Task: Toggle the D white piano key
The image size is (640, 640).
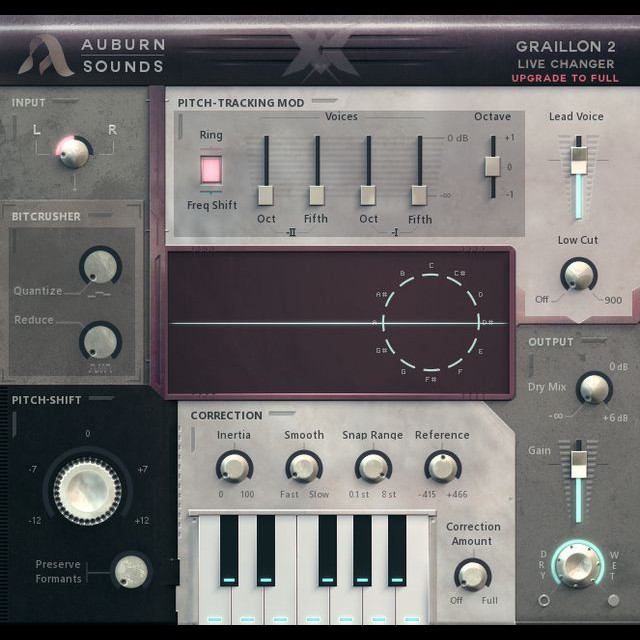Action: click(247, 600)
